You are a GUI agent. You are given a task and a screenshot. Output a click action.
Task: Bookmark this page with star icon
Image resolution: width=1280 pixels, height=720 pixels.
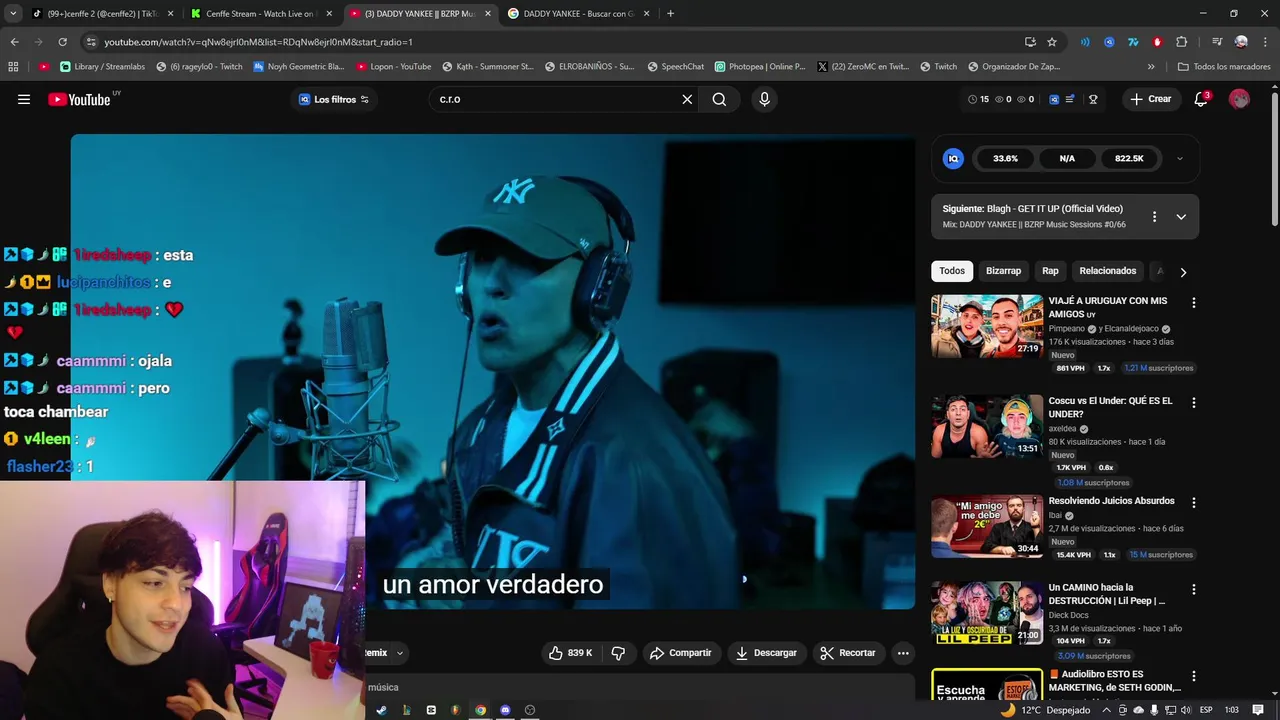point(1052,42)
